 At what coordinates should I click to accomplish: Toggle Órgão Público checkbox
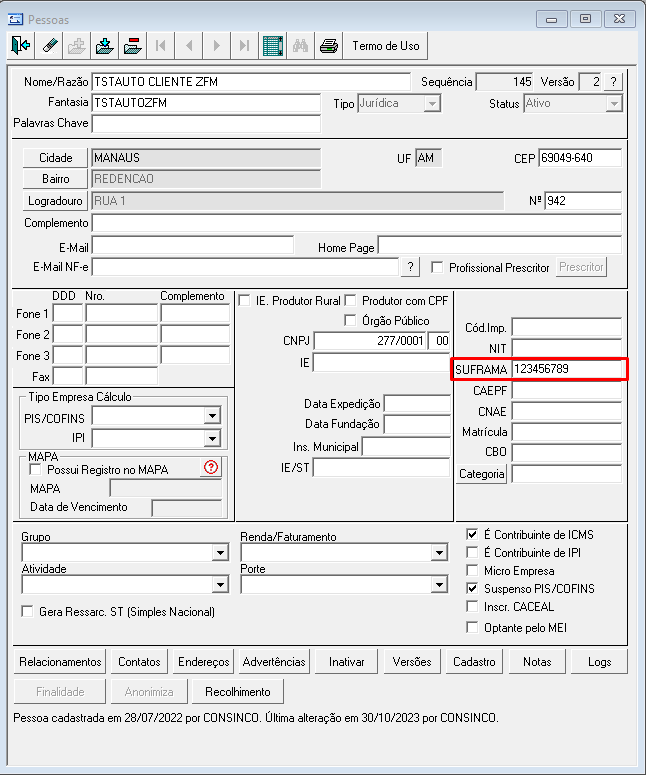click(x=350, y=321)
